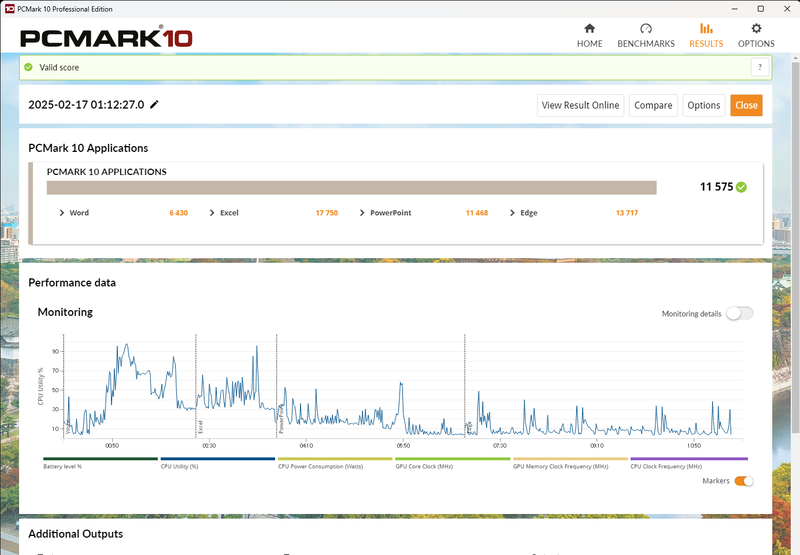Click the Excel score value 17 750
800x555 pixels.
click(x=327, y=213)
